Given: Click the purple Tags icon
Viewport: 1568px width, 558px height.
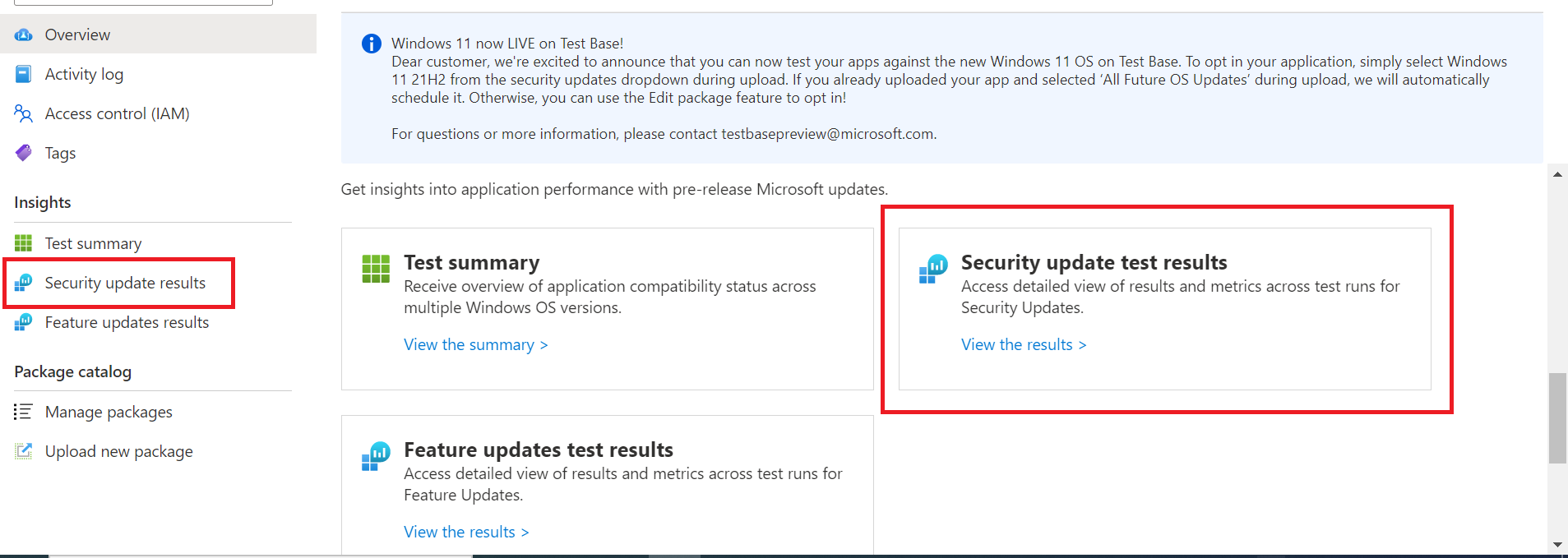Looking at the screenshot, I should 24,153.
